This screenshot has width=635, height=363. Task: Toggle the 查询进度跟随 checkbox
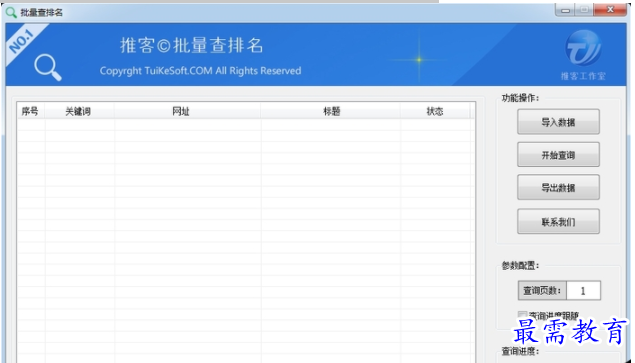tap(522, 315)
